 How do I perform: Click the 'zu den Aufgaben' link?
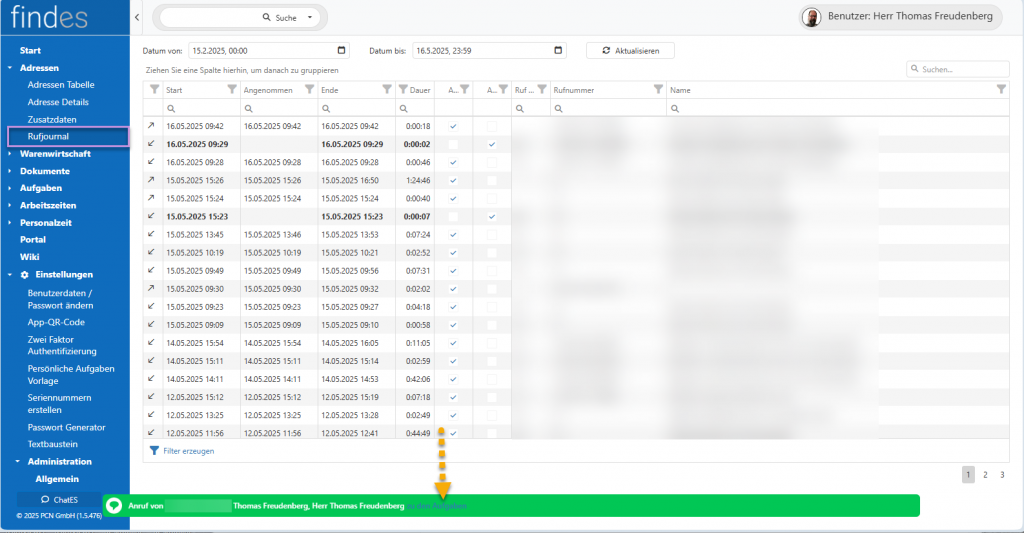point(436,507)
